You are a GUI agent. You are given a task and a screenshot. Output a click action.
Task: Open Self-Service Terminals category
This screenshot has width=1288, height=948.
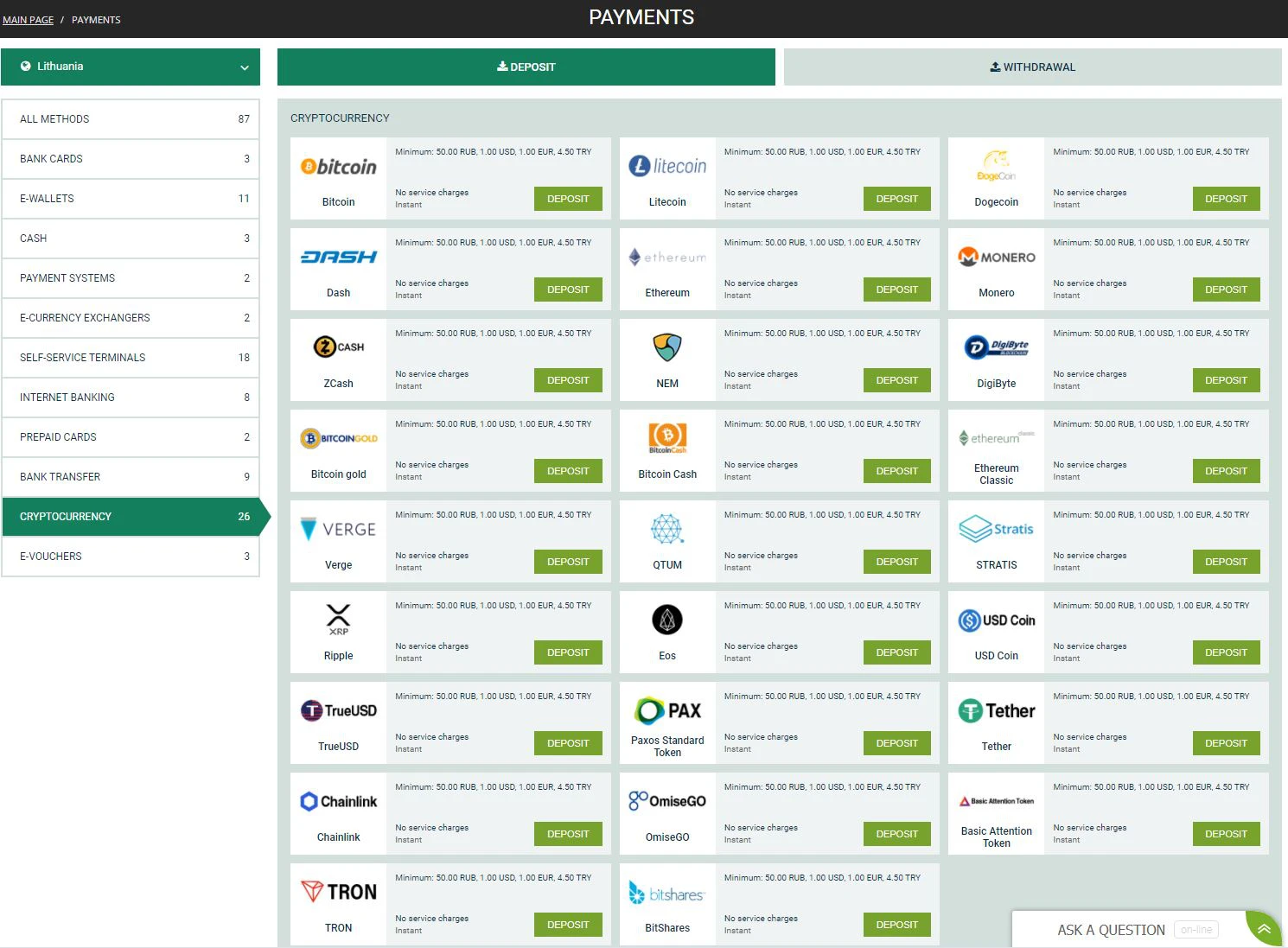pos(131,358)
